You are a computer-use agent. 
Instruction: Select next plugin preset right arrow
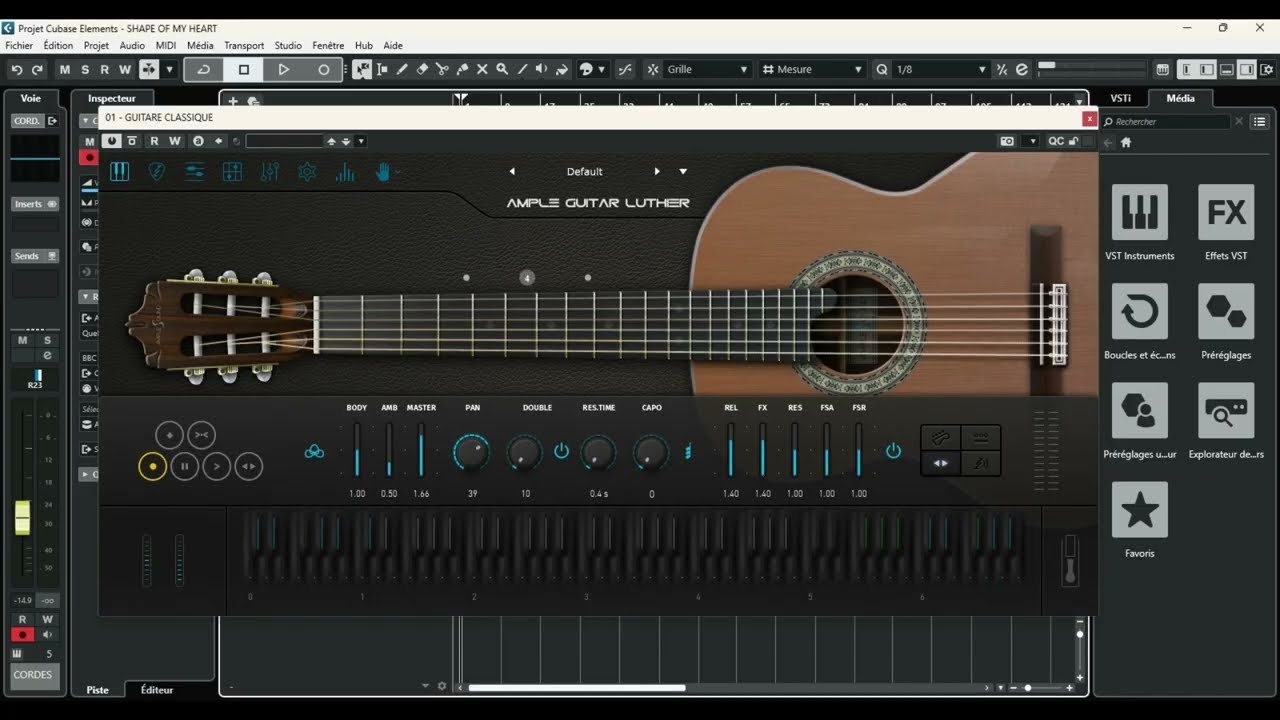pos(657,172)
